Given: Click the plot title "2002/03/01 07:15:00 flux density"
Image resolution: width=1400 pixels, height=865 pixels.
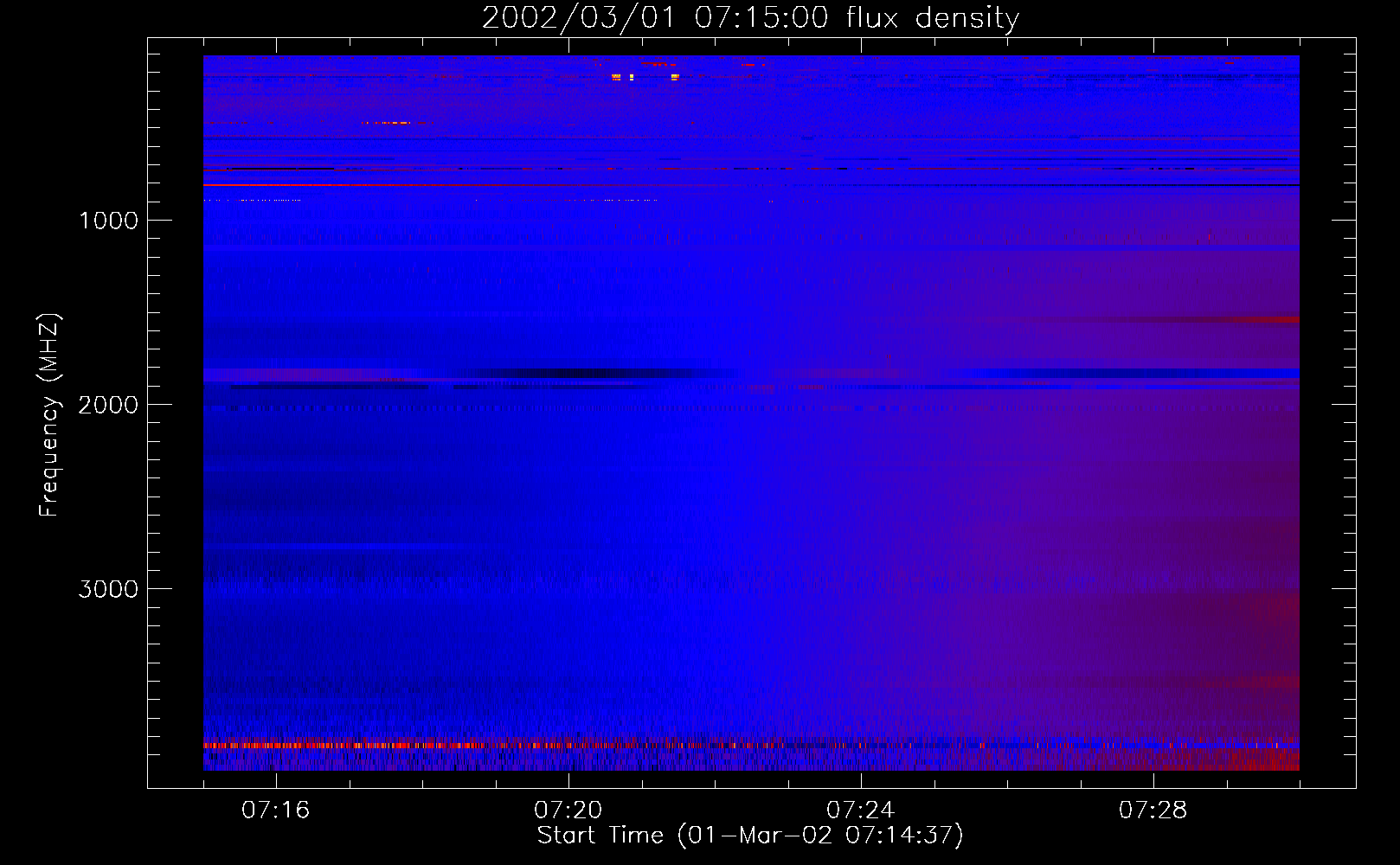Looking at the screenshot, I should point(750,18).
